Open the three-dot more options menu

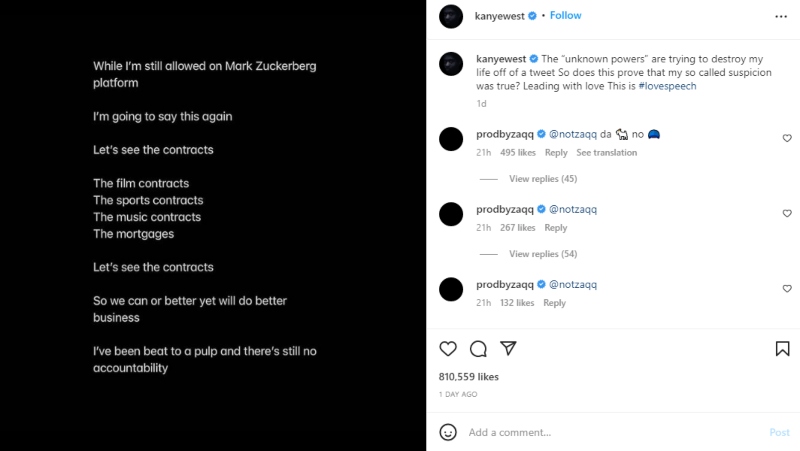782,16
